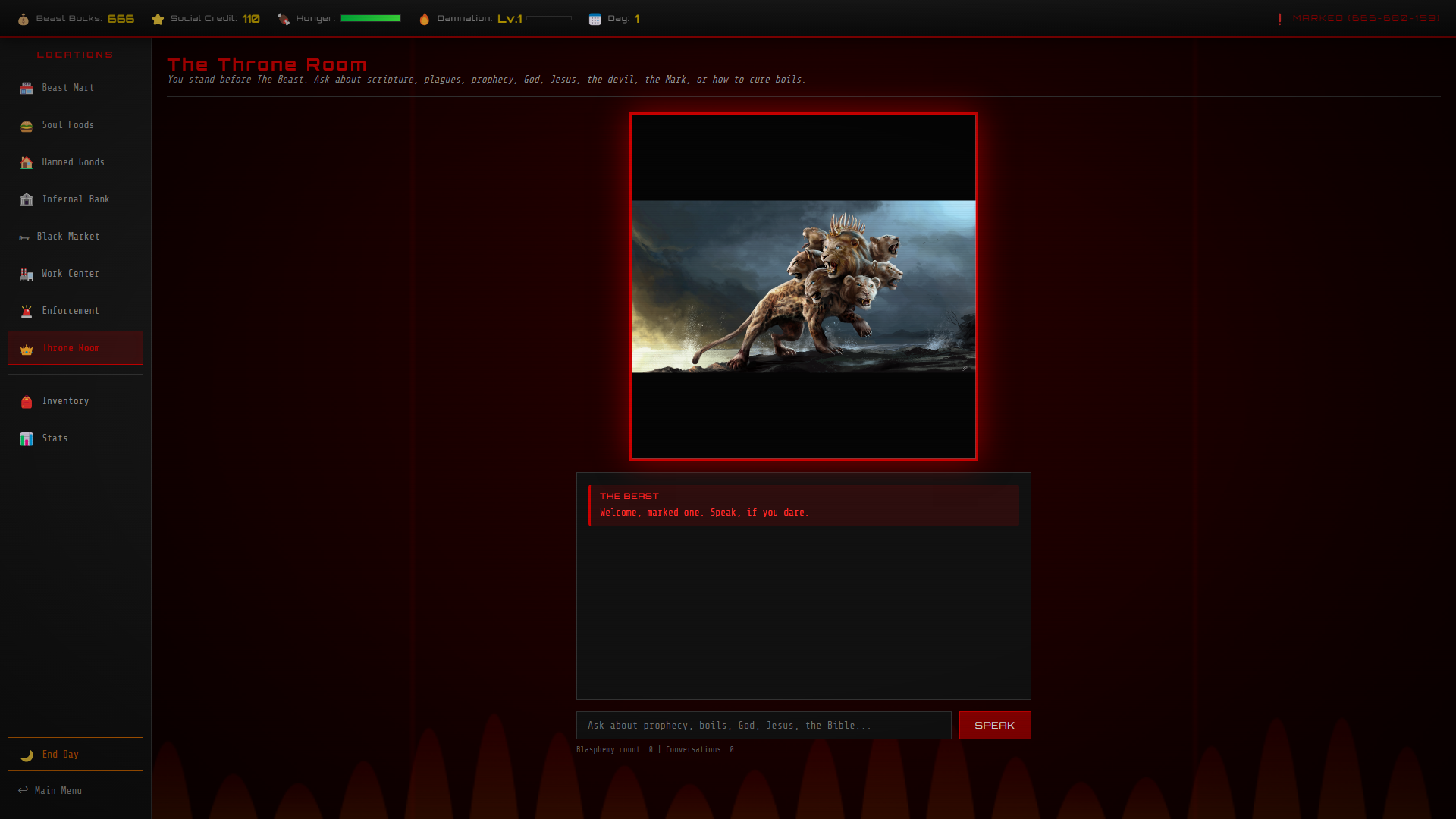Click the Stats chart icon
1456x819 pixels.
27,439
